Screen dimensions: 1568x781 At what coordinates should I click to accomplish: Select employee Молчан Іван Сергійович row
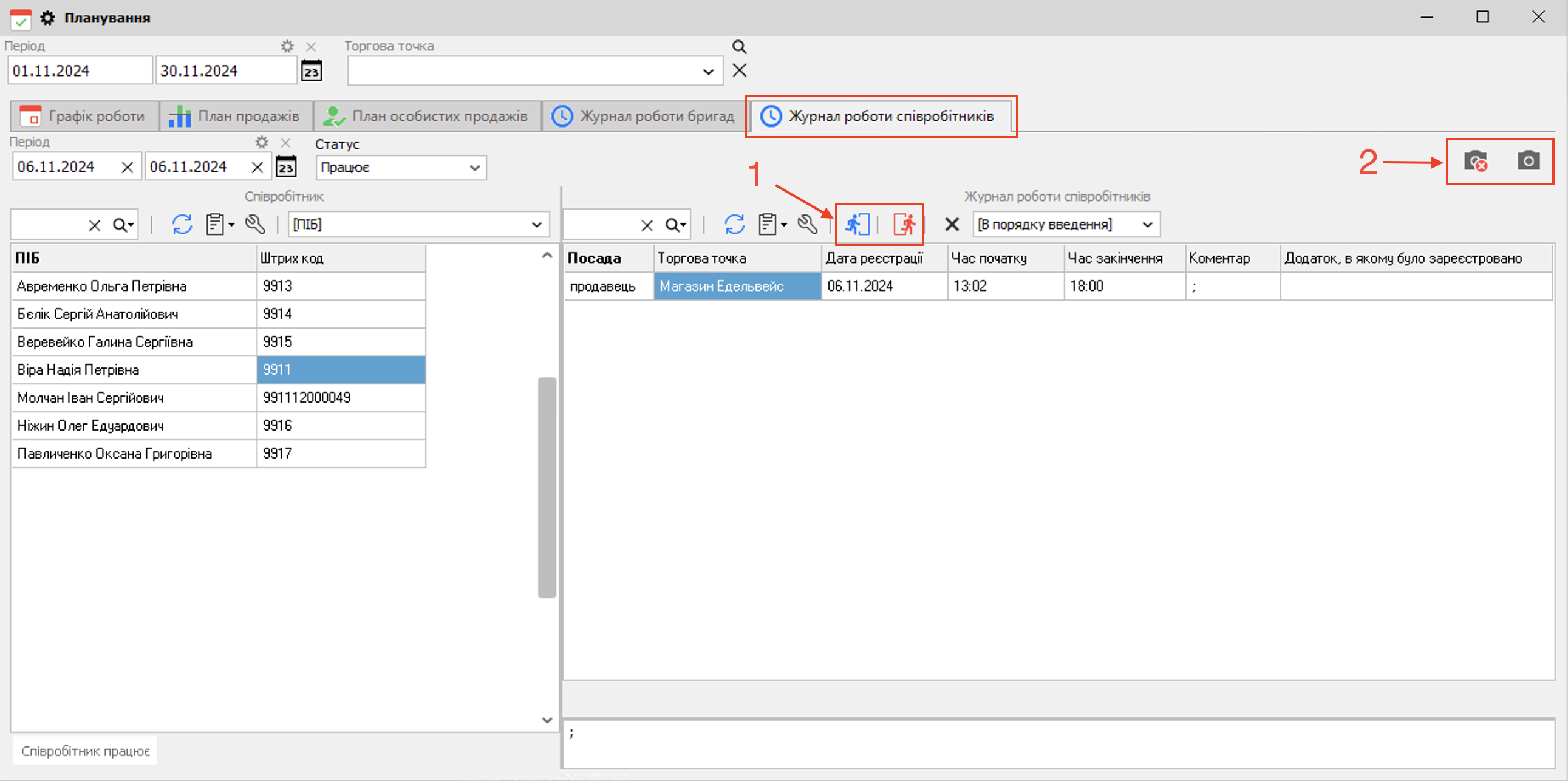90,398
